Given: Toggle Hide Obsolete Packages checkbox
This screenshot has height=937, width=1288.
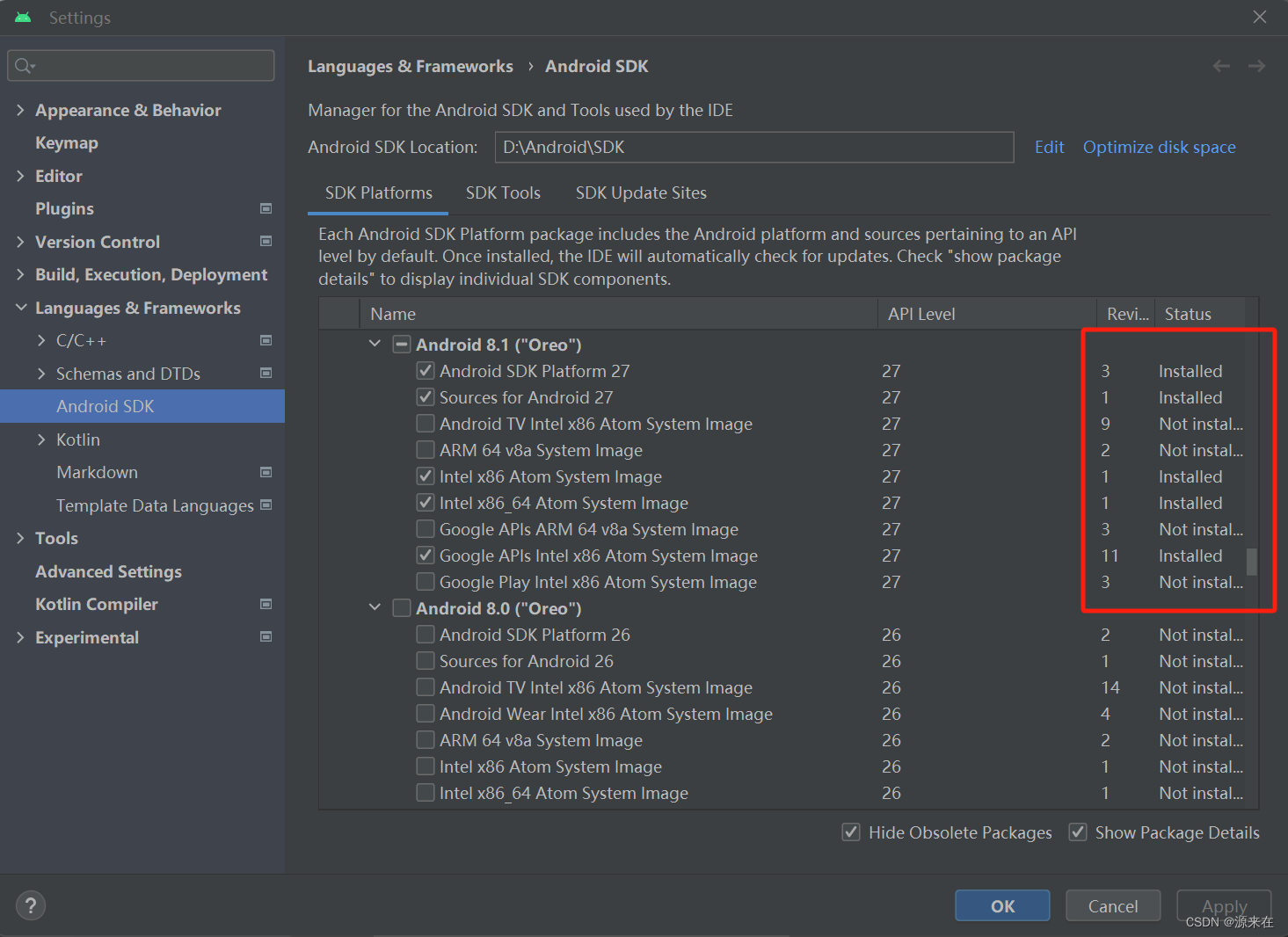Looking at the screenshot, I should point(851,832).
